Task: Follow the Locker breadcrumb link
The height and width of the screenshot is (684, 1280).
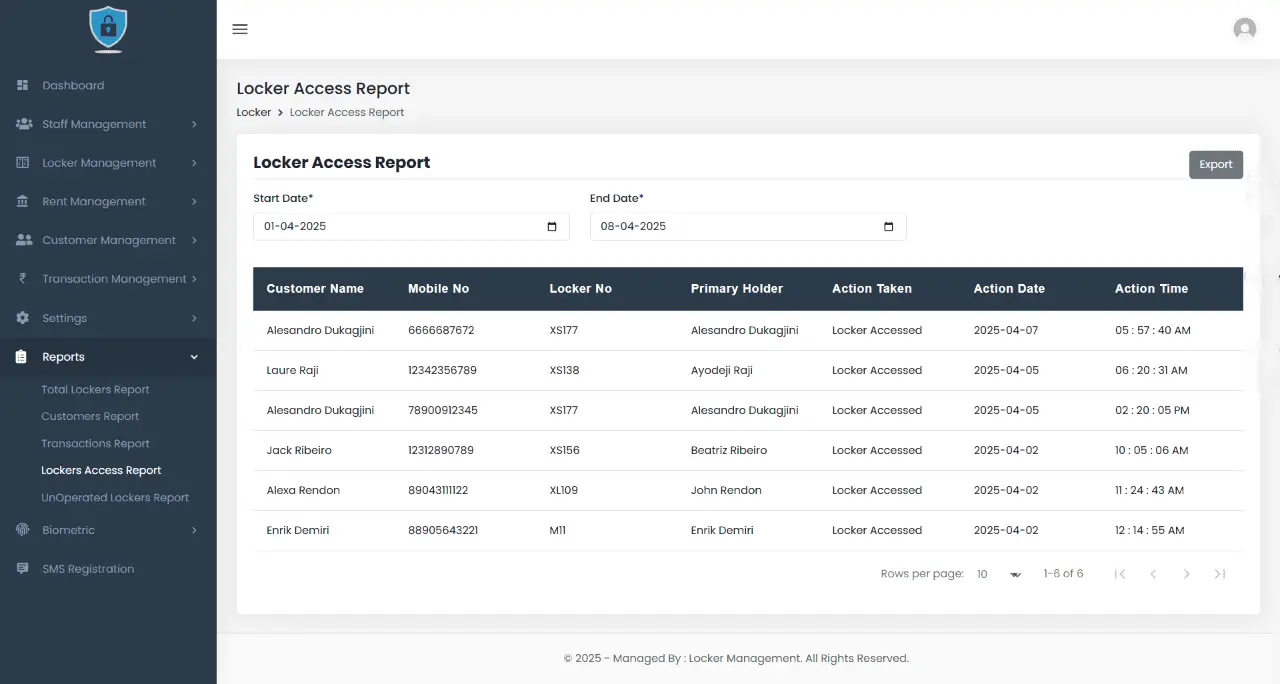Action: click(253, 113)
